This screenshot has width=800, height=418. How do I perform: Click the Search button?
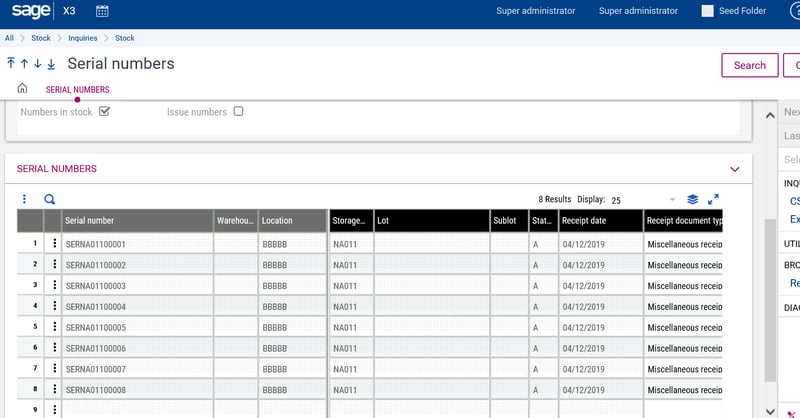[x=749, y=65]
